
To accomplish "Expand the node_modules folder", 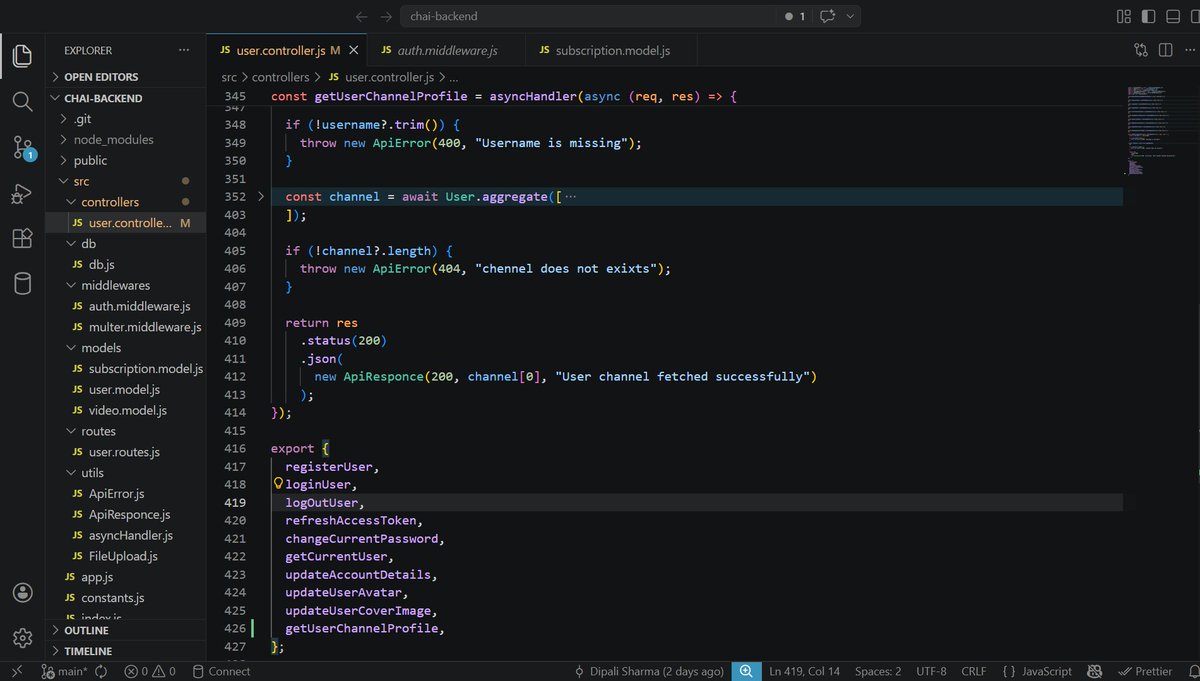I will (125, 140).
